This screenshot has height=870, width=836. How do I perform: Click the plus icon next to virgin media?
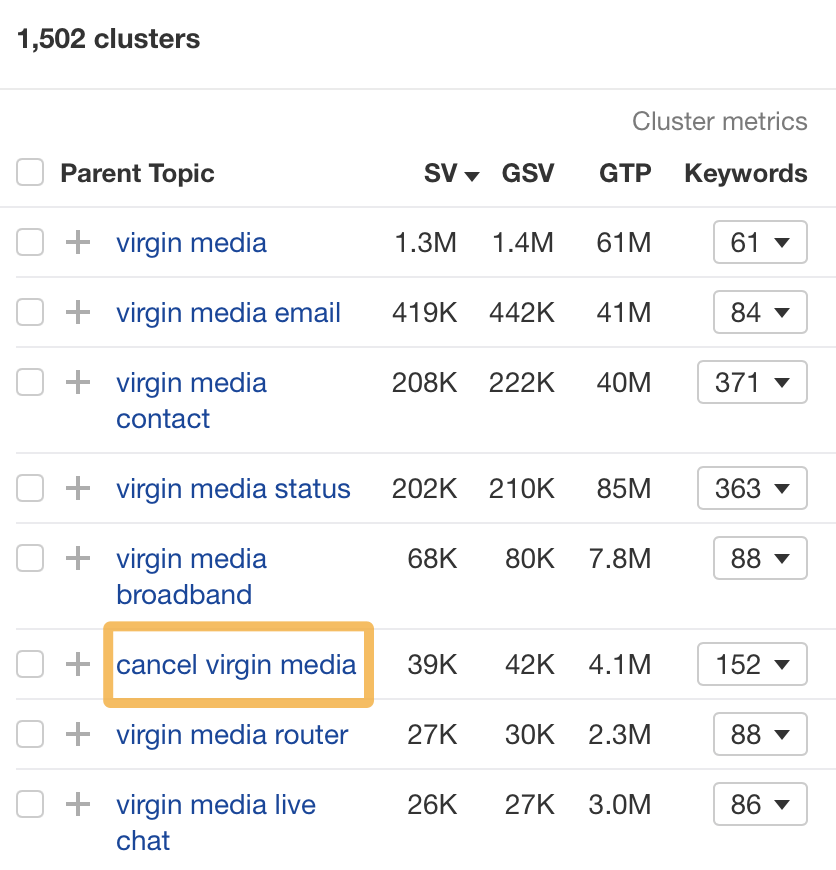(x=77, y=242)
